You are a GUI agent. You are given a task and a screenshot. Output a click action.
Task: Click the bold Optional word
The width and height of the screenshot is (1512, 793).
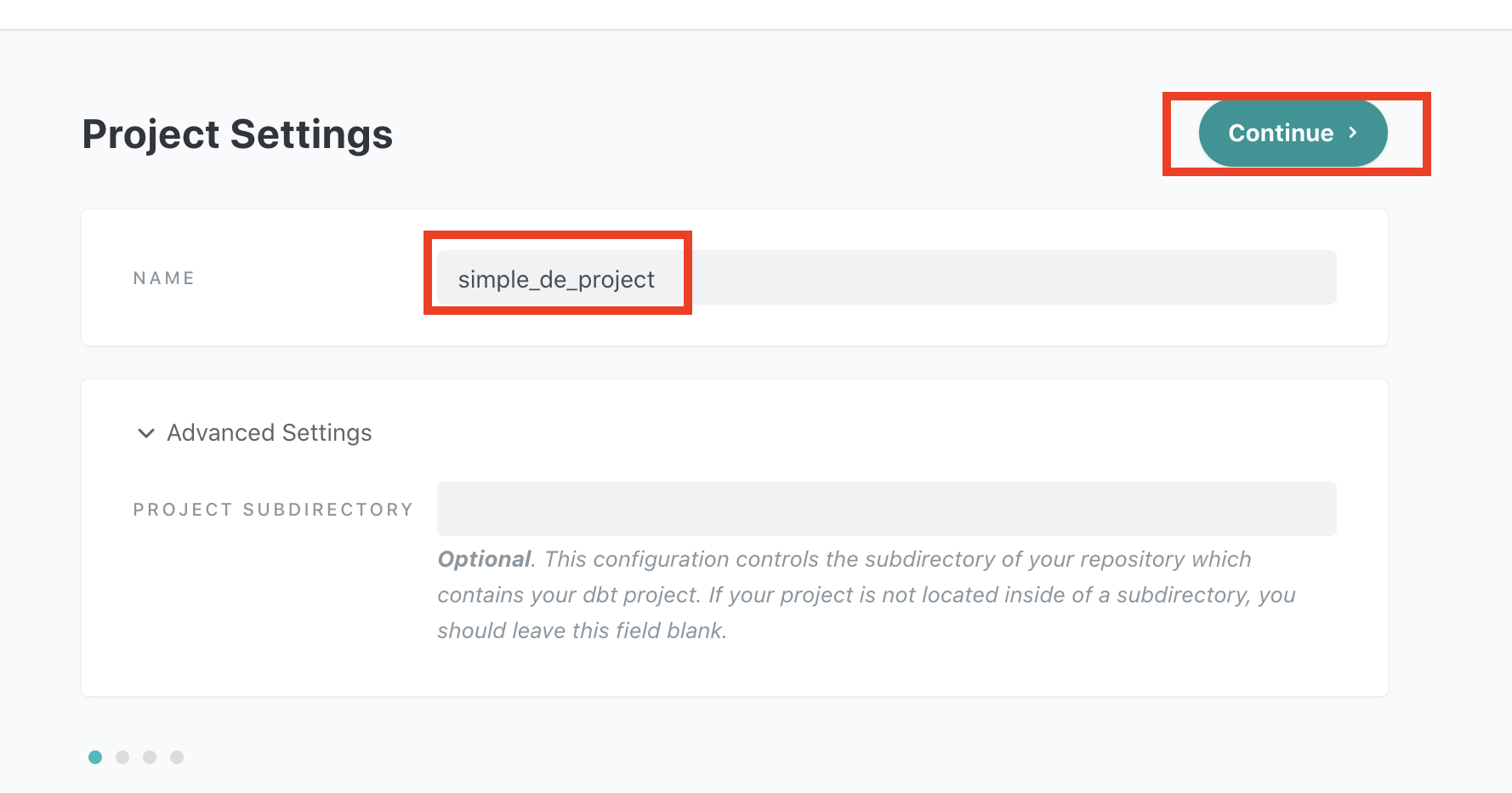[x=484, y=559]
